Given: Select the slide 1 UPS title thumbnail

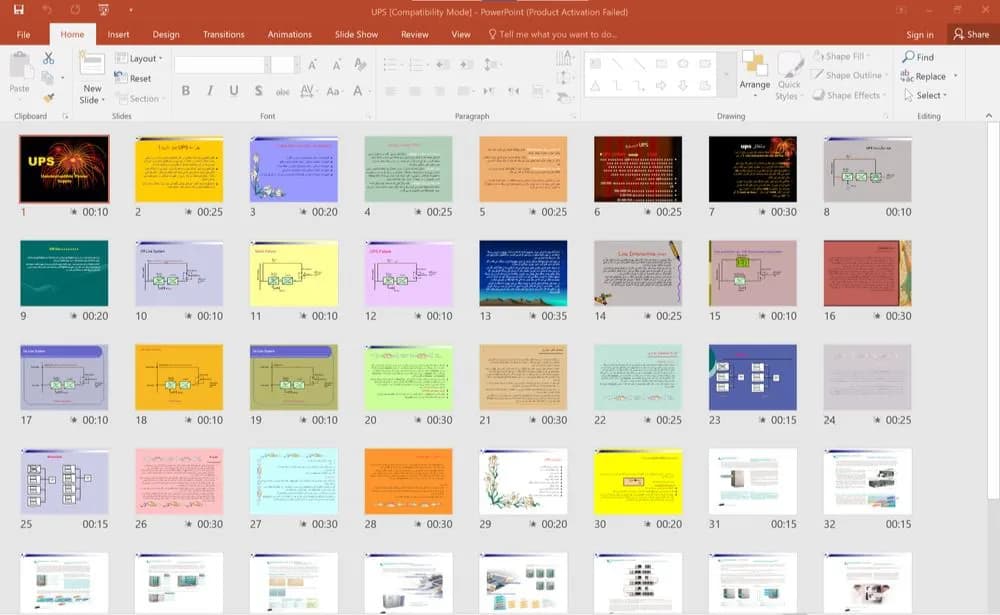Looking at the screenshot, I should tap(64, 169).
